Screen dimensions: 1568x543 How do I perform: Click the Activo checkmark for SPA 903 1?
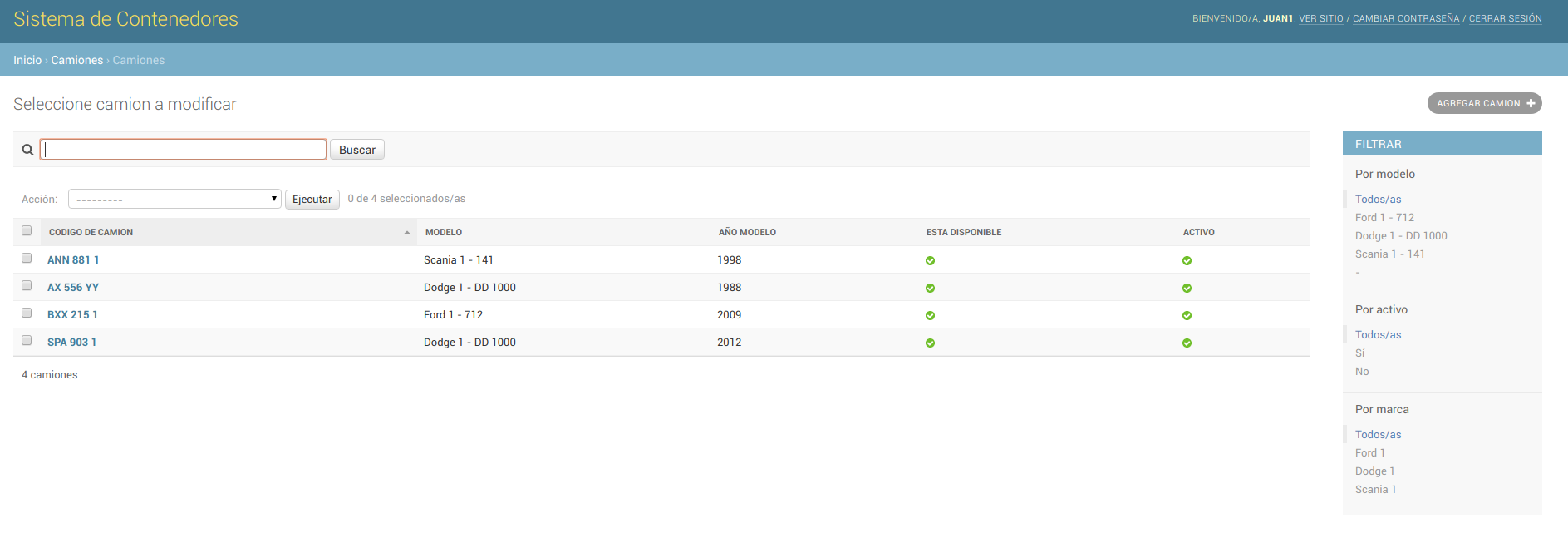tap(1187, 343)
